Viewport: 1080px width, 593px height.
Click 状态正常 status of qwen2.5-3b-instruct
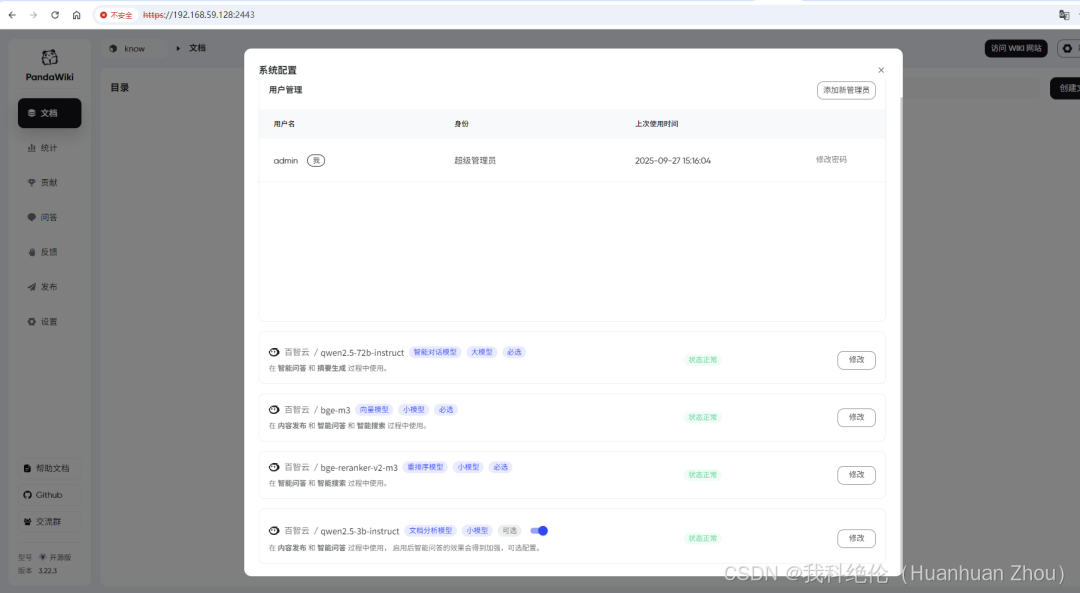coord(703,538)
